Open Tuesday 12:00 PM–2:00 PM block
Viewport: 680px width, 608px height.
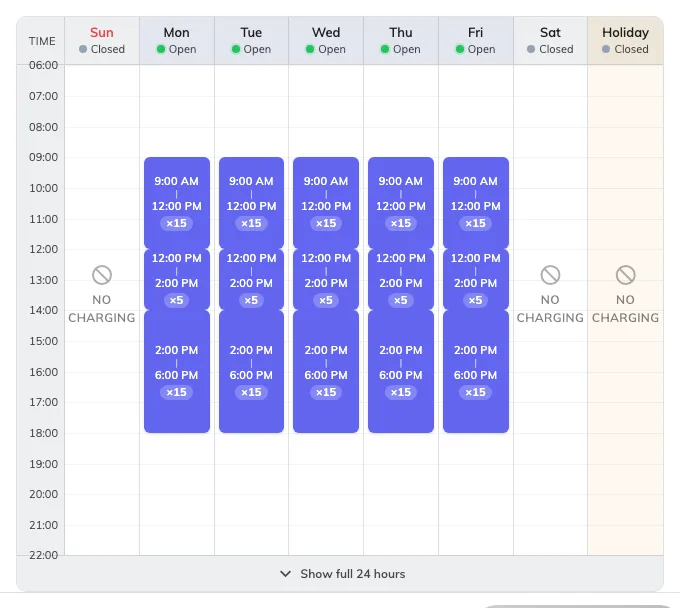(x=252, y=279)
